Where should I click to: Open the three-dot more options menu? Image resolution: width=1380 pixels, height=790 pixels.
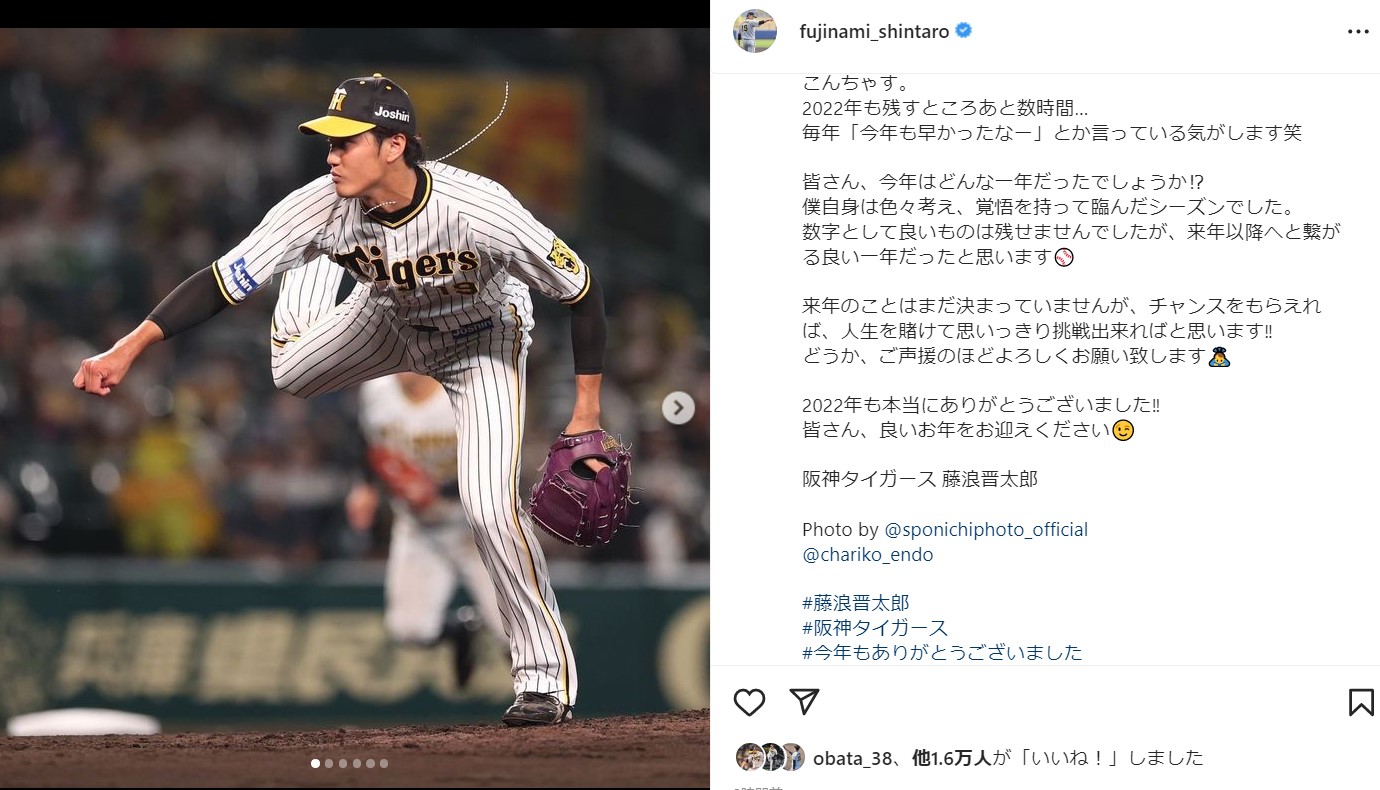1358,32
